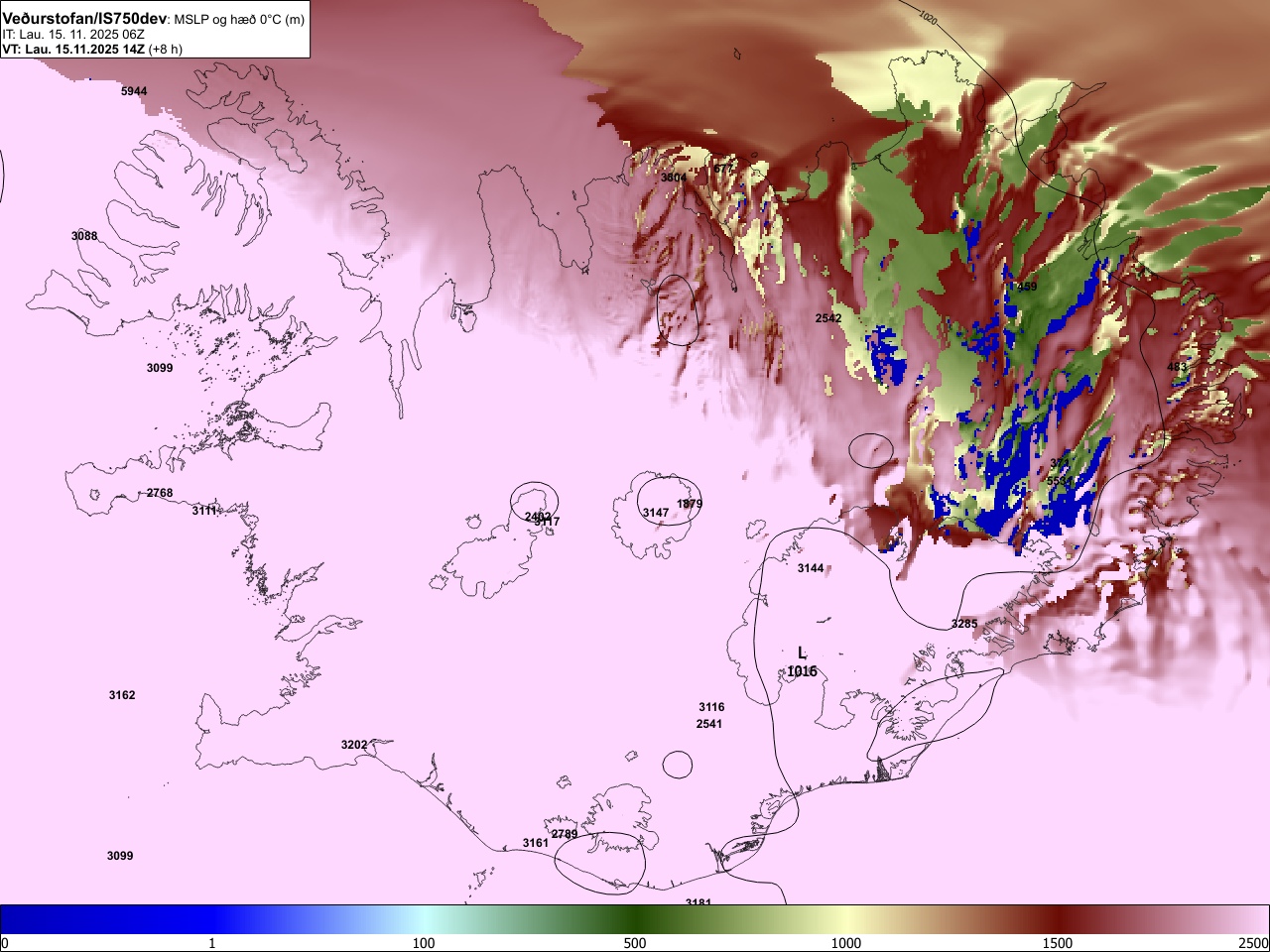
Task: Click the 2500 tick on the color scale
Action: point(1254,943)
